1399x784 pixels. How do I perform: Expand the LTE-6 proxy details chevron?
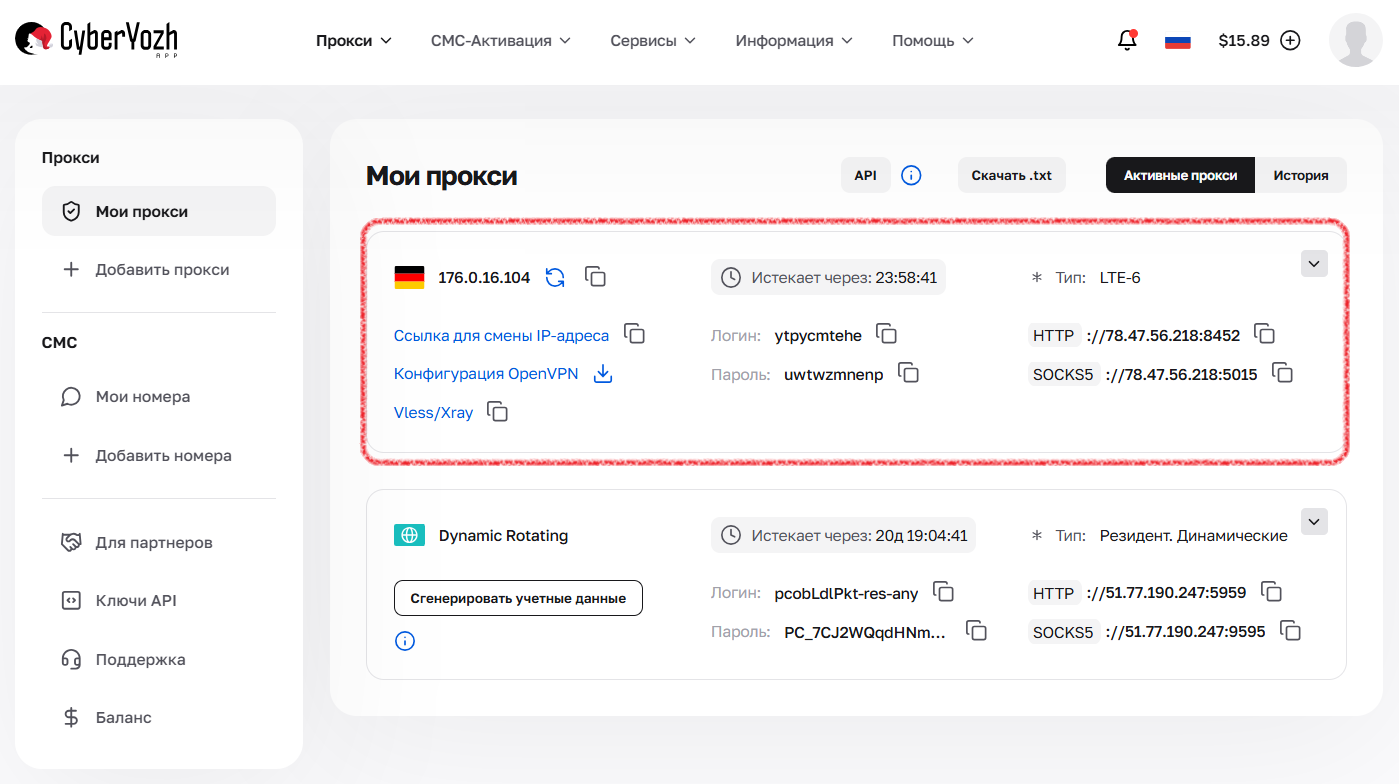(x=1313, y=263)
